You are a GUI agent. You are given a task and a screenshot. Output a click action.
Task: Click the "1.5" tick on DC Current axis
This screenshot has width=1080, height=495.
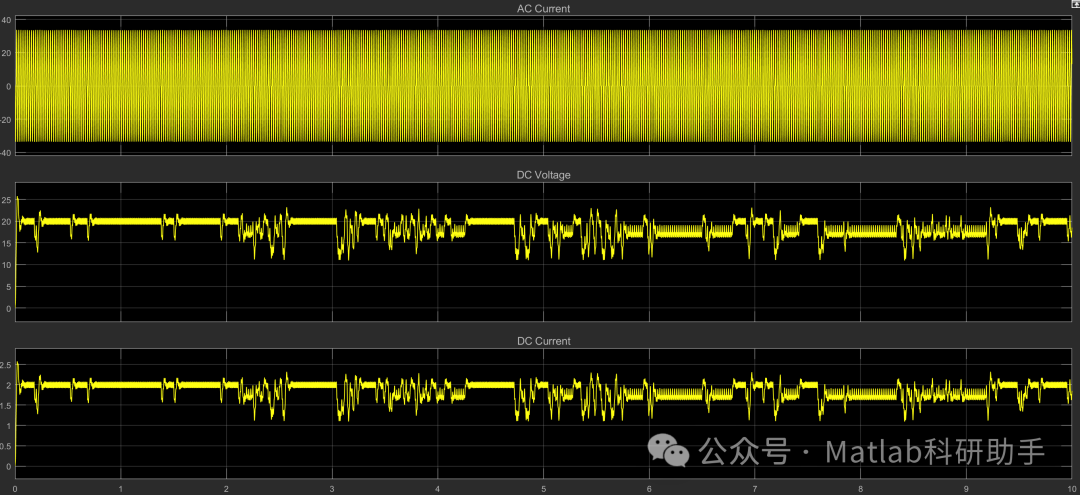click(6, 405)
